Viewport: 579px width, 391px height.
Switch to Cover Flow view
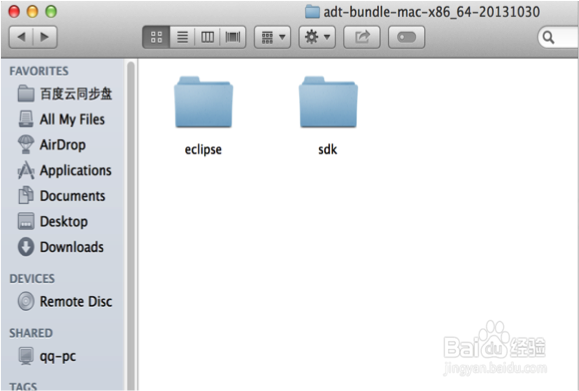pyautogui.click(x=233, y=37)
